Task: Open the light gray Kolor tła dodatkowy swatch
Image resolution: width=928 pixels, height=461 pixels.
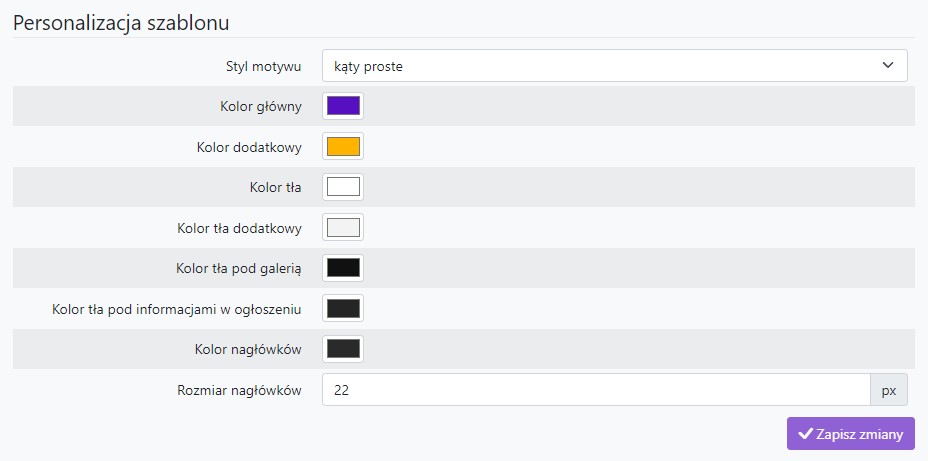Action: pyautogui.click(x=343, y=227)
